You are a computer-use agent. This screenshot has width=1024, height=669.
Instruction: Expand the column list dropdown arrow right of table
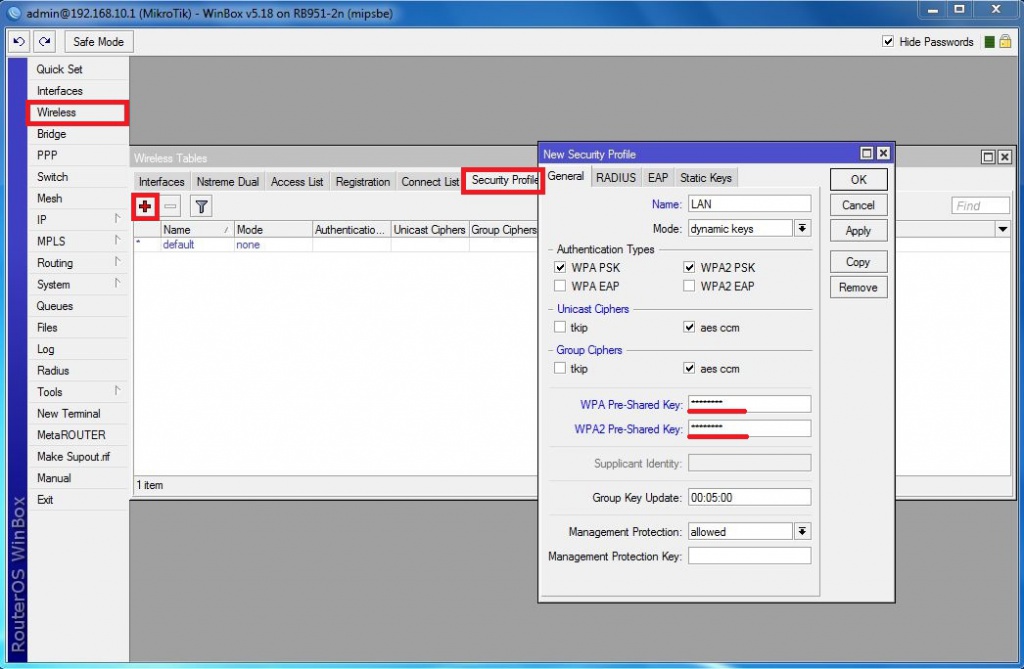click(x=1003, y=230)
